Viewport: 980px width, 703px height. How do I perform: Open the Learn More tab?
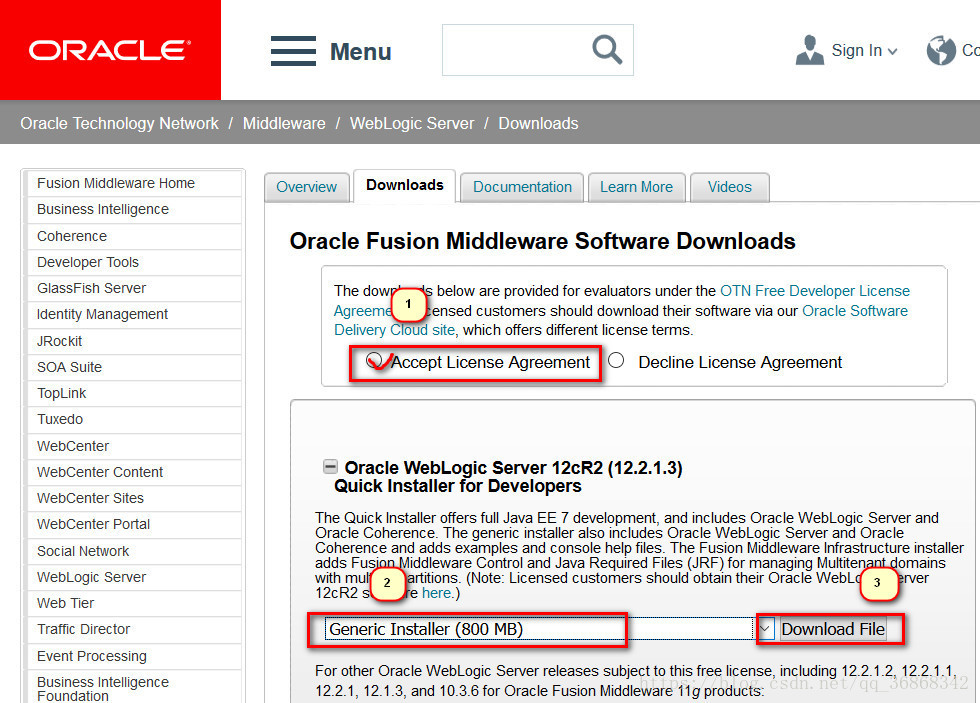(636, 187)
